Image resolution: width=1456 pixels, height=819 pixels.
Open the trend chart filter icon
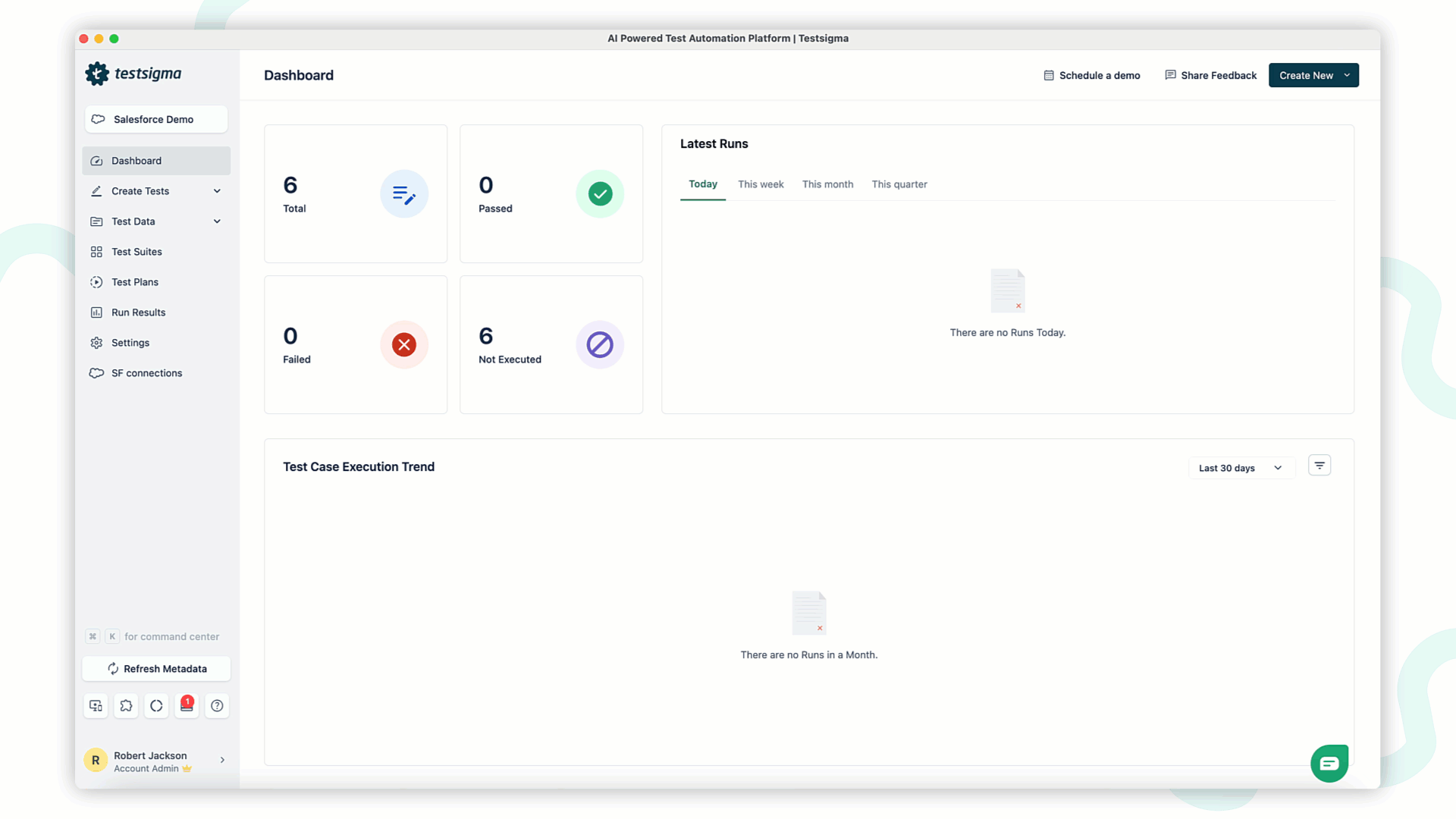(1319, 466)
